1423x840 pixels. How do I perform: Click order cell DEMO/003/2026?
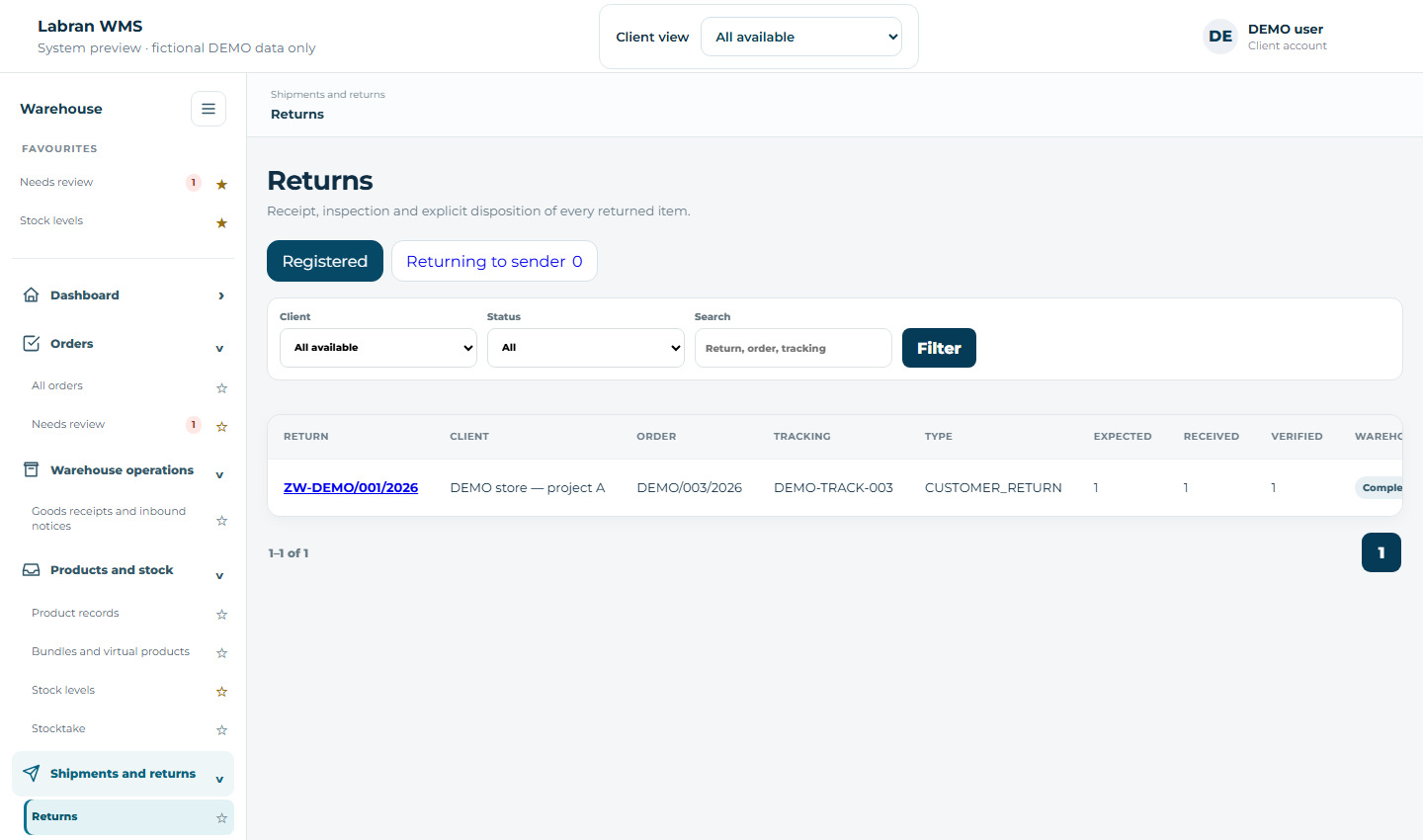pos(690,487)
